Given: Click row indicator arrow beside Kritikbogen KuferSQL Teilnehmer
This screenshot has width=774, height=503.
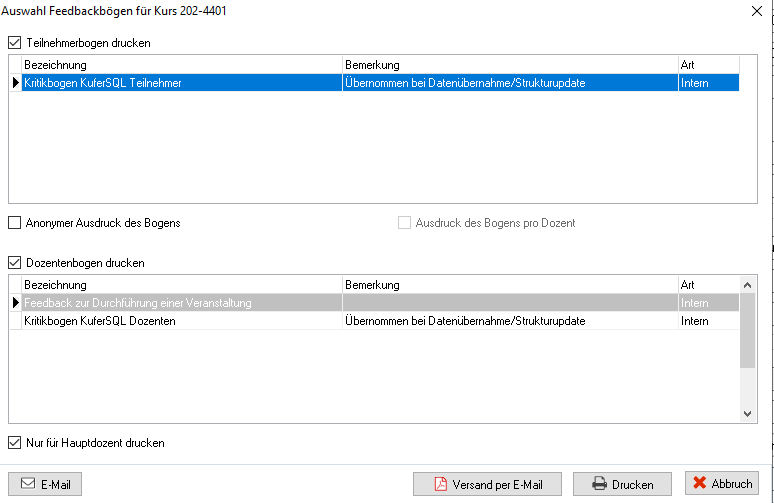Looking at the screenshot, I should tap(16, 83).
